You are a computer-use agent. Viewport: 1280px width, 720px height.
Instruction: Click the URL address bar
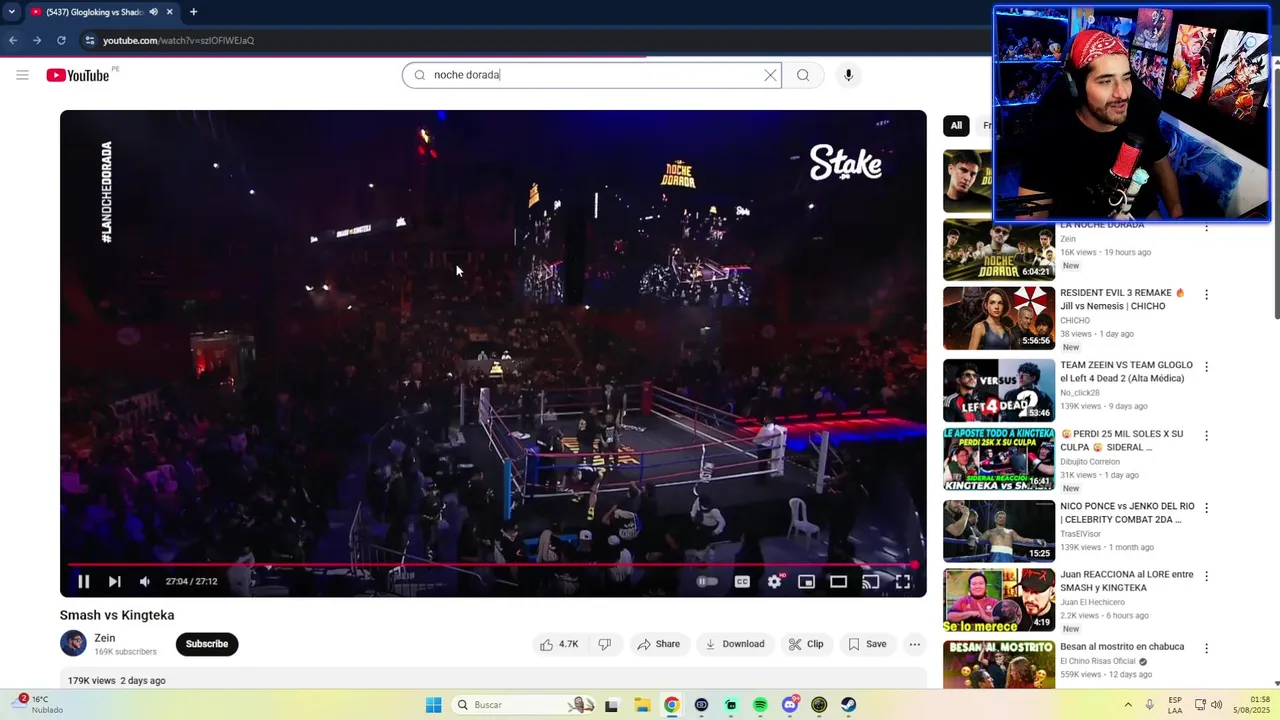point(540,40)
